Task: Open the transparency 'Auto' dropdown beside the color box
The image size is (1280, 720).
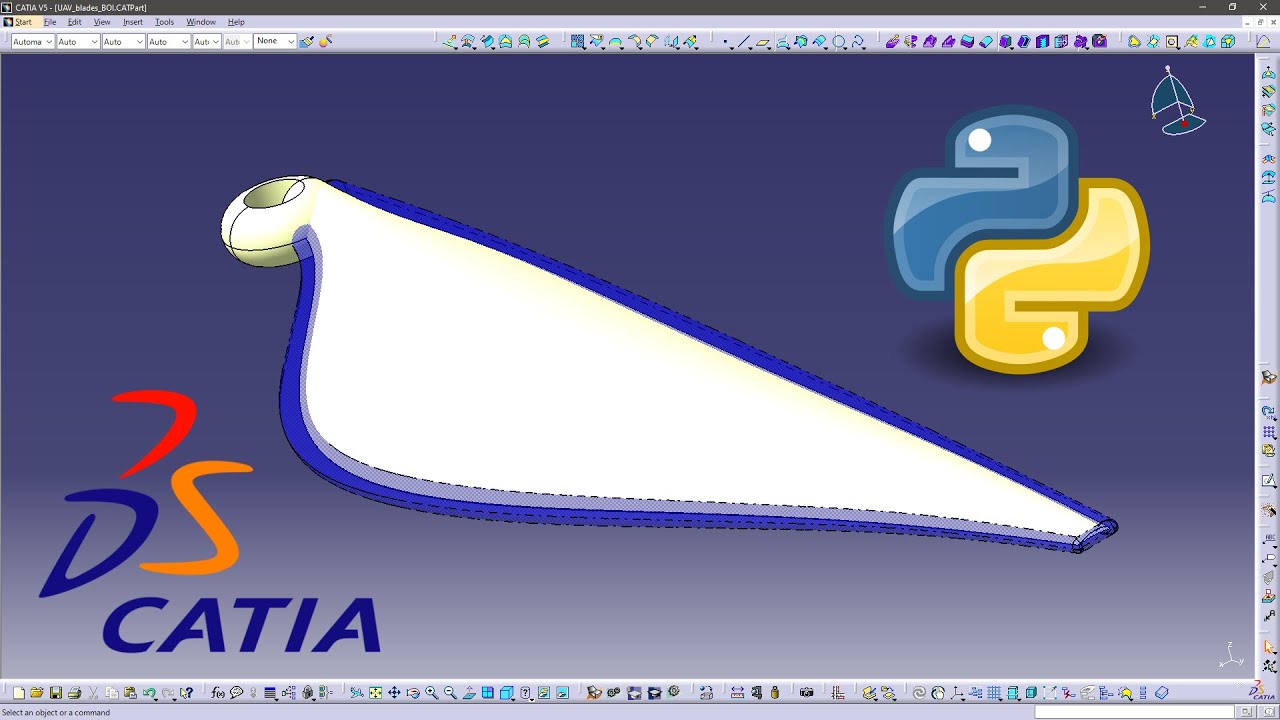Action: click(78, 41)
